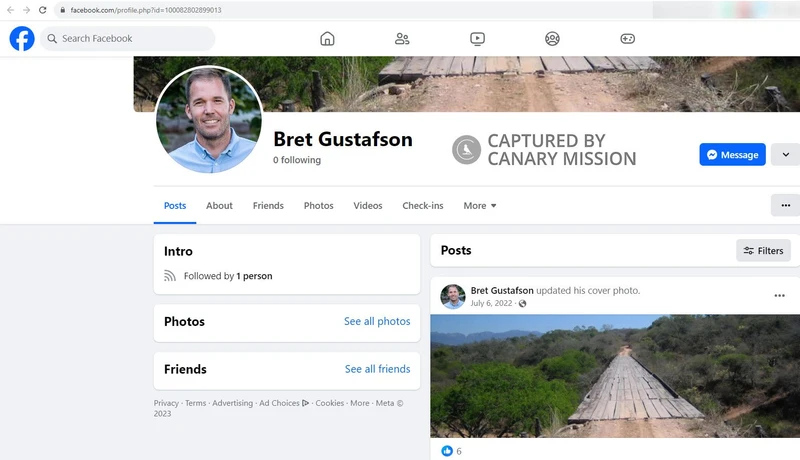Click the Cookies footer link

click(330, 403)
